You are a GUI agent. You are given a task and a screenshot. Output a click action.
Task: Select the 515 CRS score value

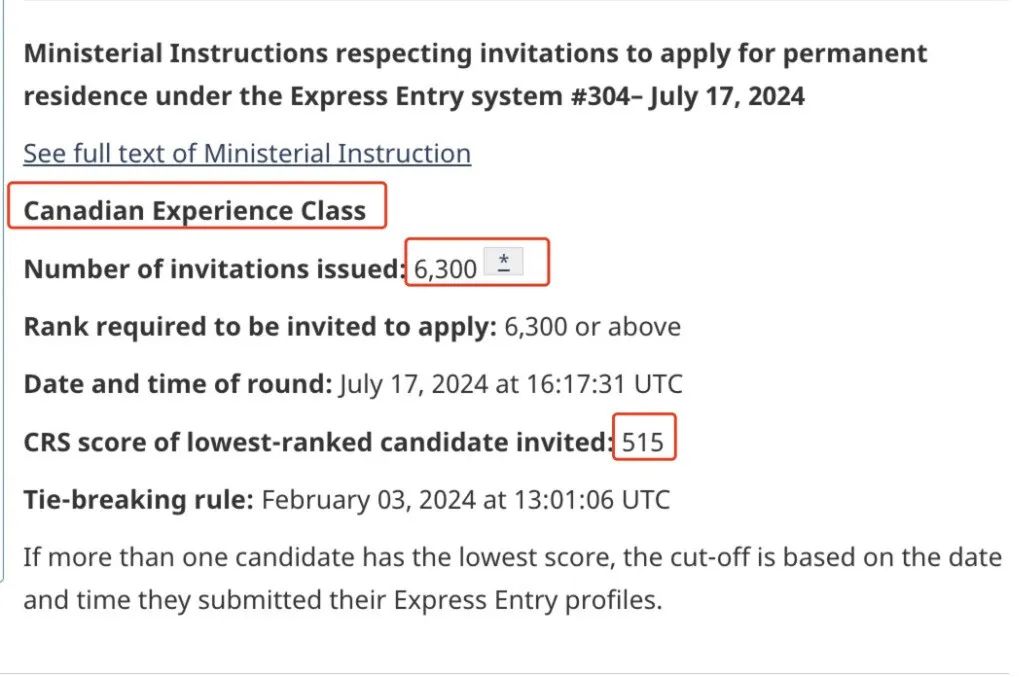point(643,442)
